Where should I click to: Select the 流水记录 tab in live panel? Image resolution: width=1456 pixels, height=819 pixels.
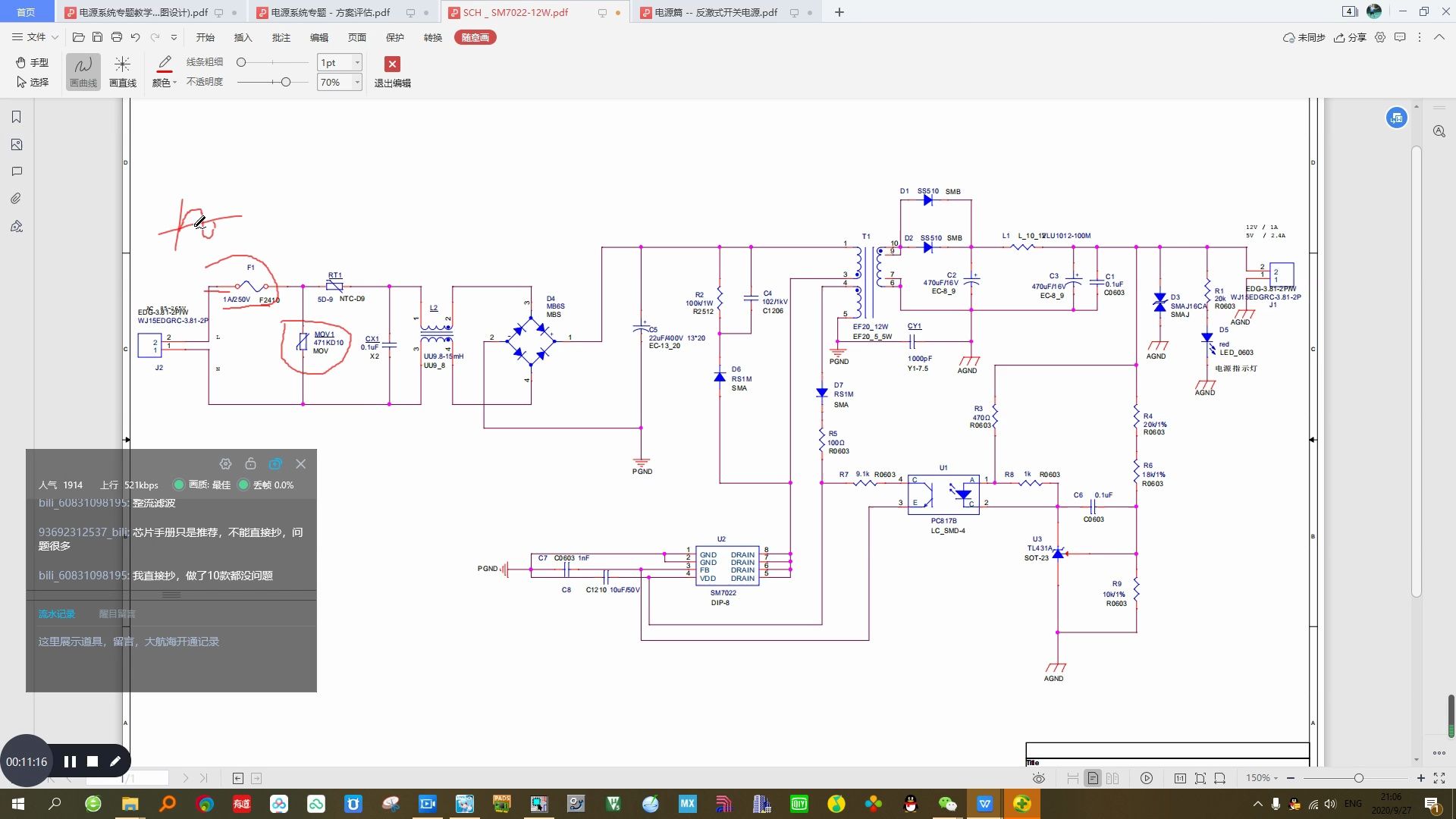[57, 613]
